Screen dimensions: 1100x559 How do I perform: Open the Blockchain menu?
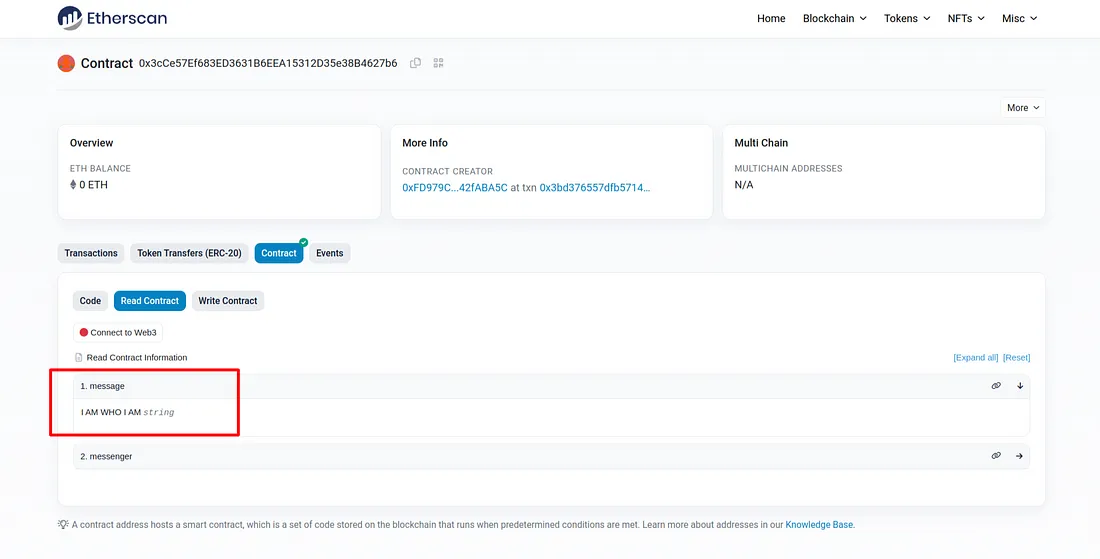tap(835, 18)
